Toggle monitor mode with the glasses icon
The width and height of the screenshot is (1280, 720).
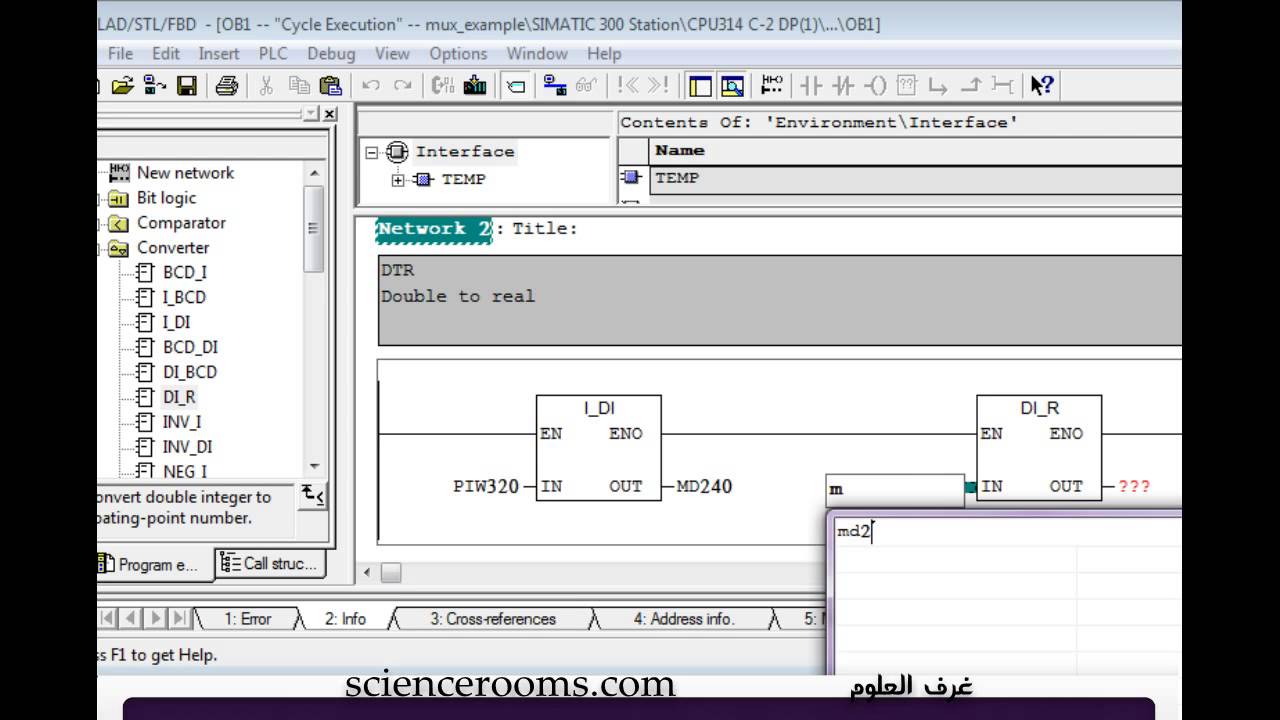(x=587, y=86)
